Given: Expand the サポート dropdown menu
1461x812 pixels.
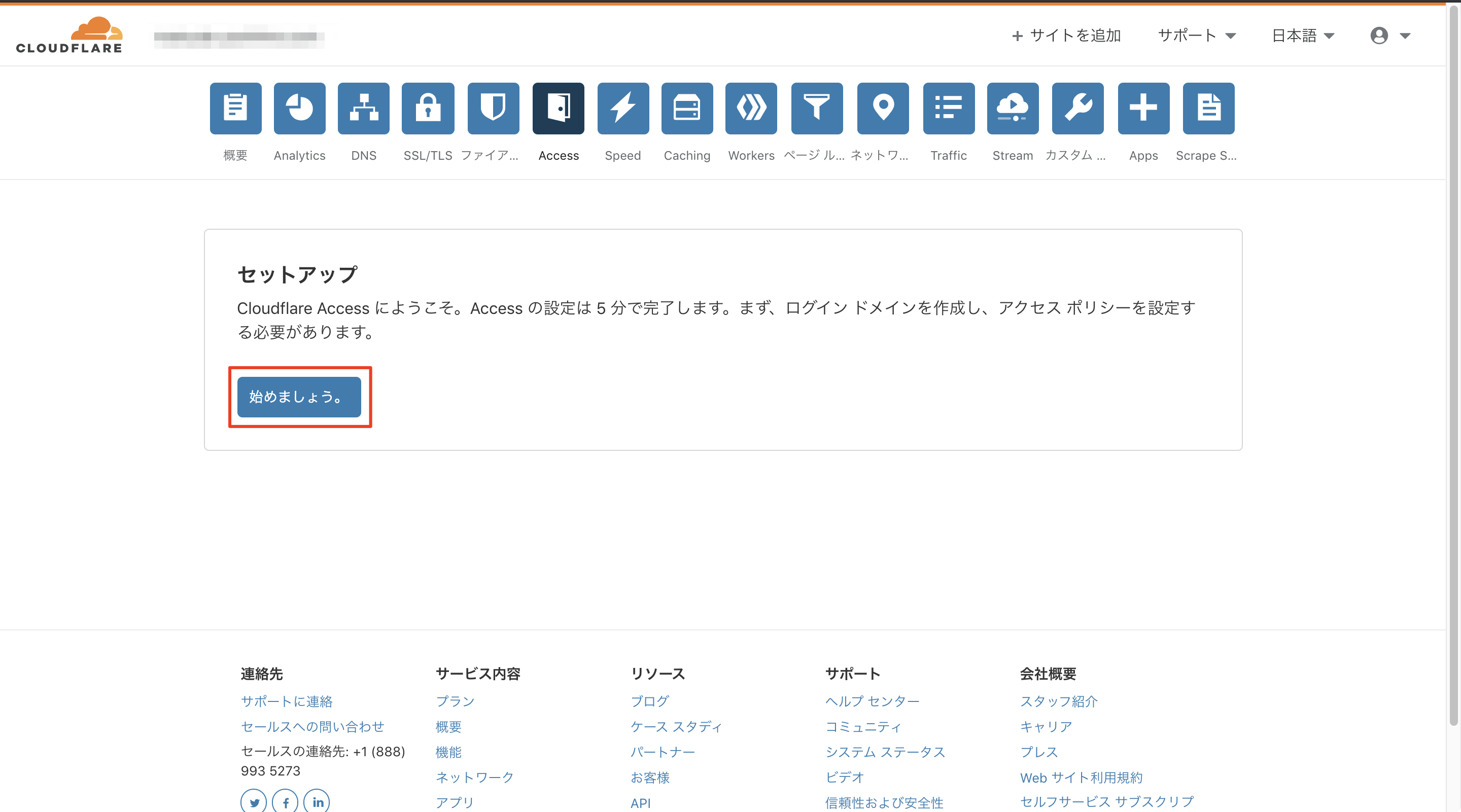Looking at the screenshot, I should (x=1196, y=36).
